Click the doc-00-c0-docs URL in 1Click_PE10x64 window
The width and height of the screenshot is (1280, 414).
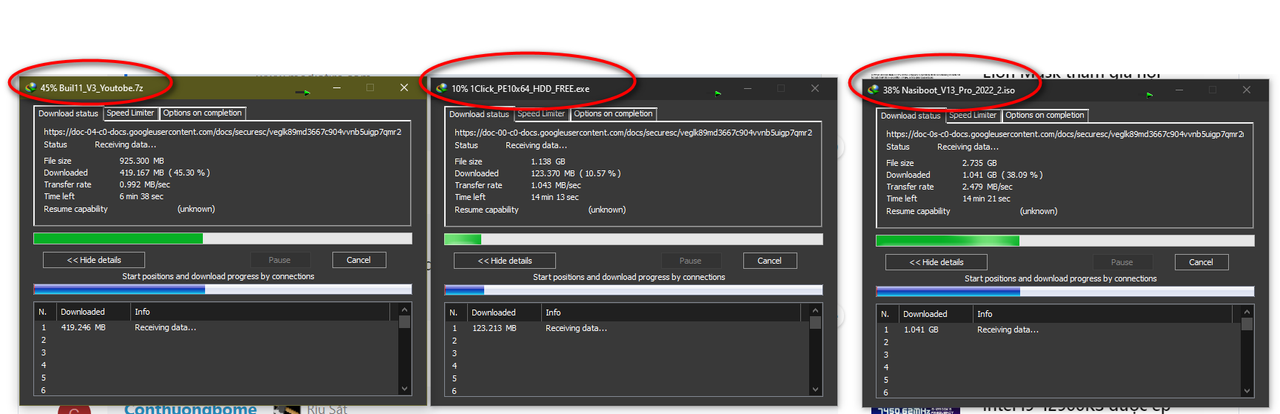click(633, 132)
